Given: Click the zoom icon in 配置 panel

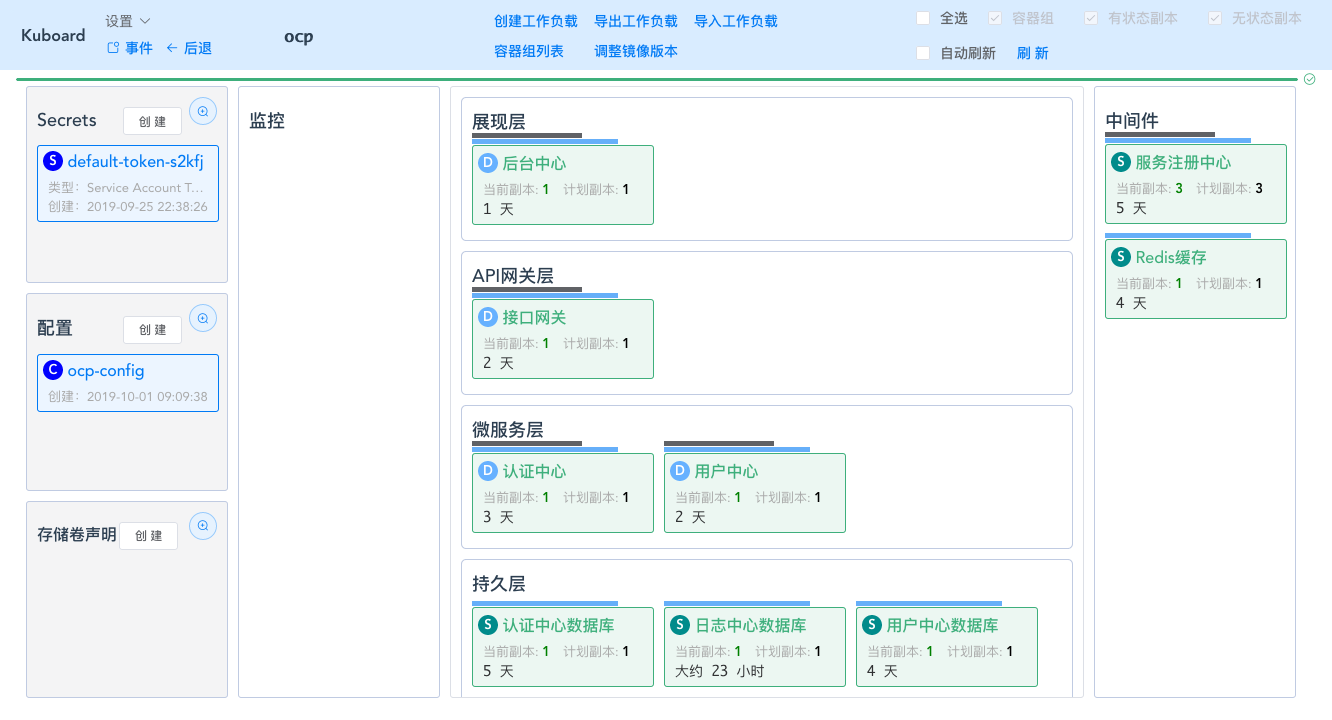Looking at the screenshot, I should coord(203,319).
